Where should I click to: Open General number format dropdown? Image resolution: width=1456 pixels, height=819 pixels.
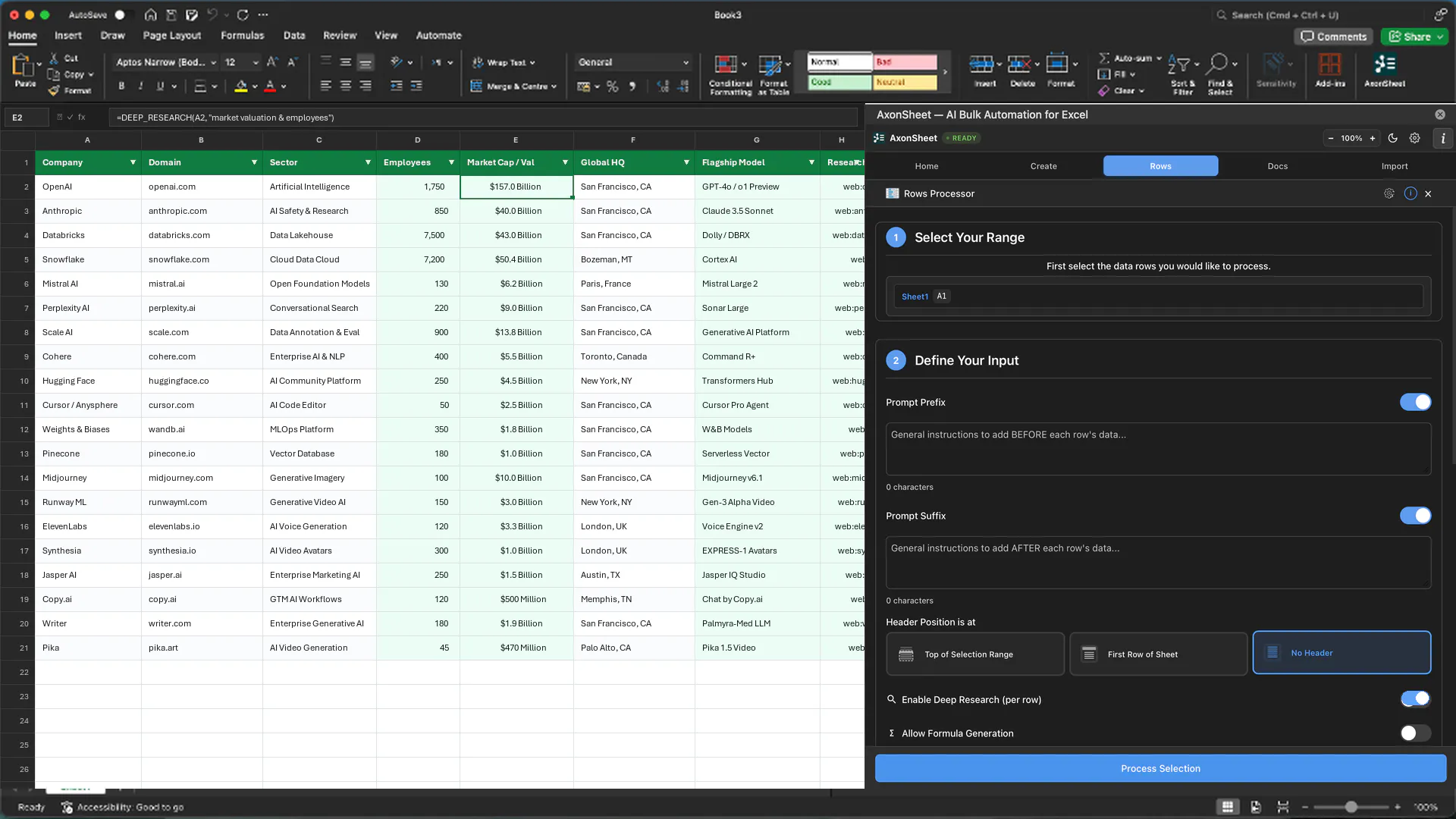[x=633, y=62]
